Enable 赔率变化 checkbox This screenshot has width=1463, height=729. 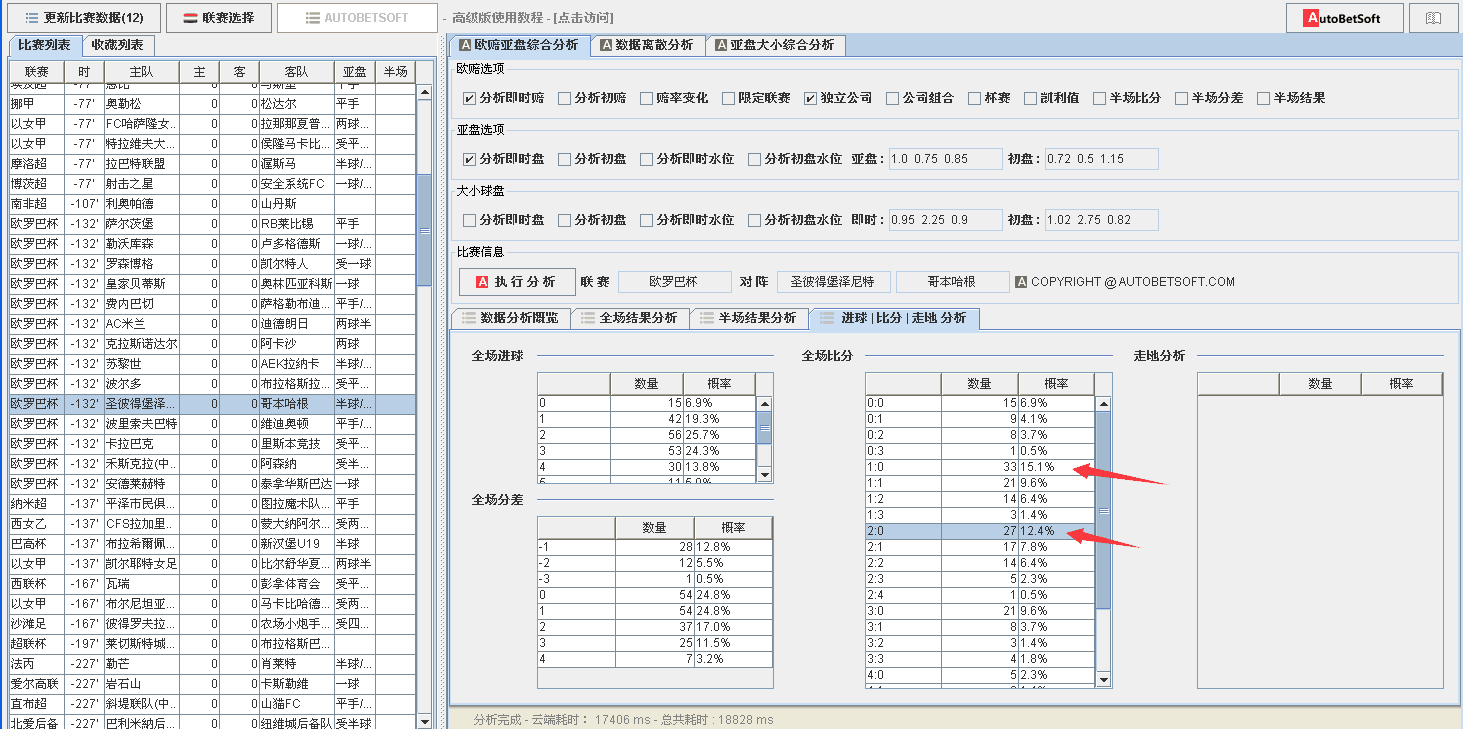(647, 98)
